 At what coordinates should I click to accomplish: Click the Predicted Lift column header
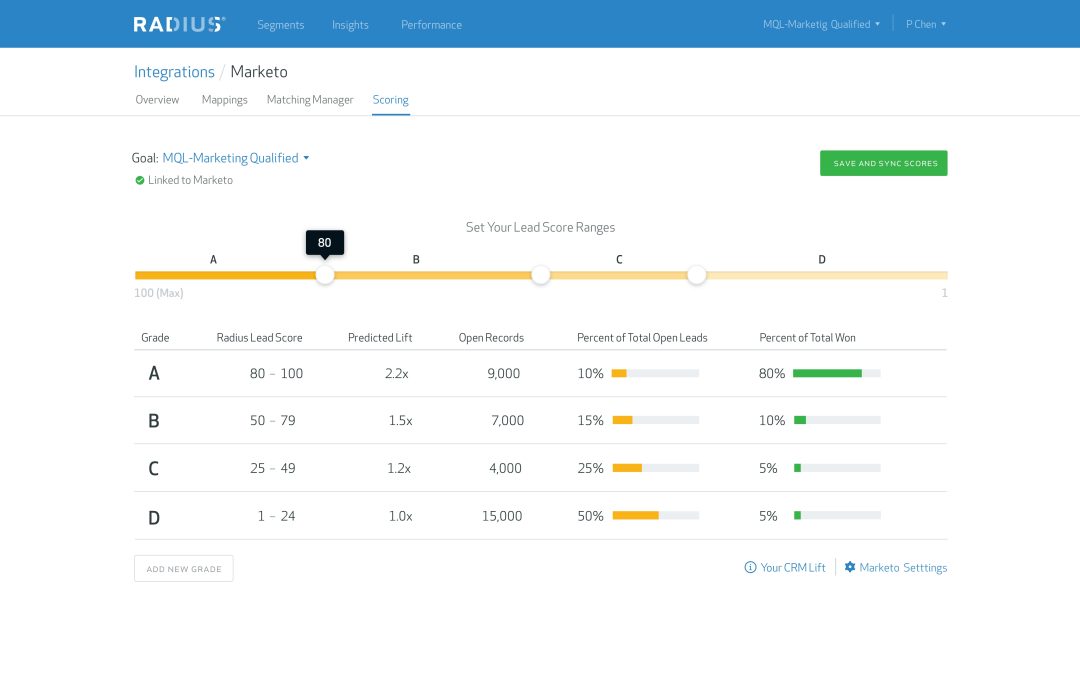tap(380, 338)
